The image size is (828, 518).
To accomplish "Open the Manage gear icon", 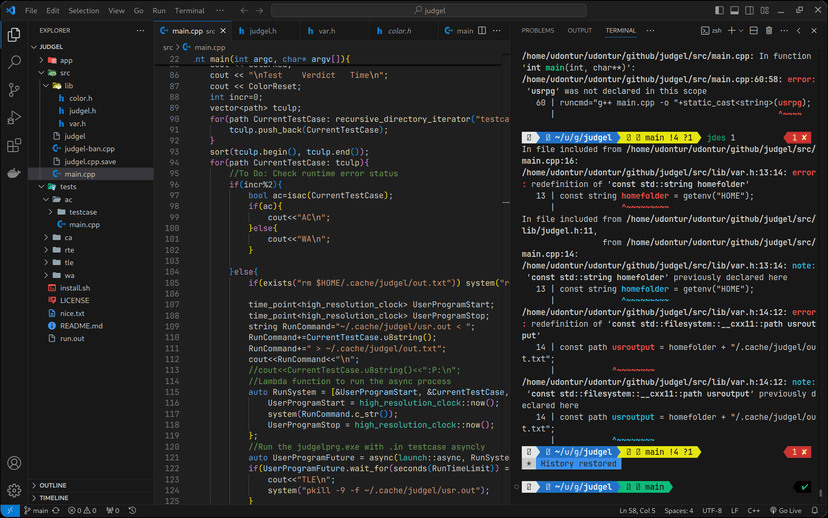I will pos(14,490).
